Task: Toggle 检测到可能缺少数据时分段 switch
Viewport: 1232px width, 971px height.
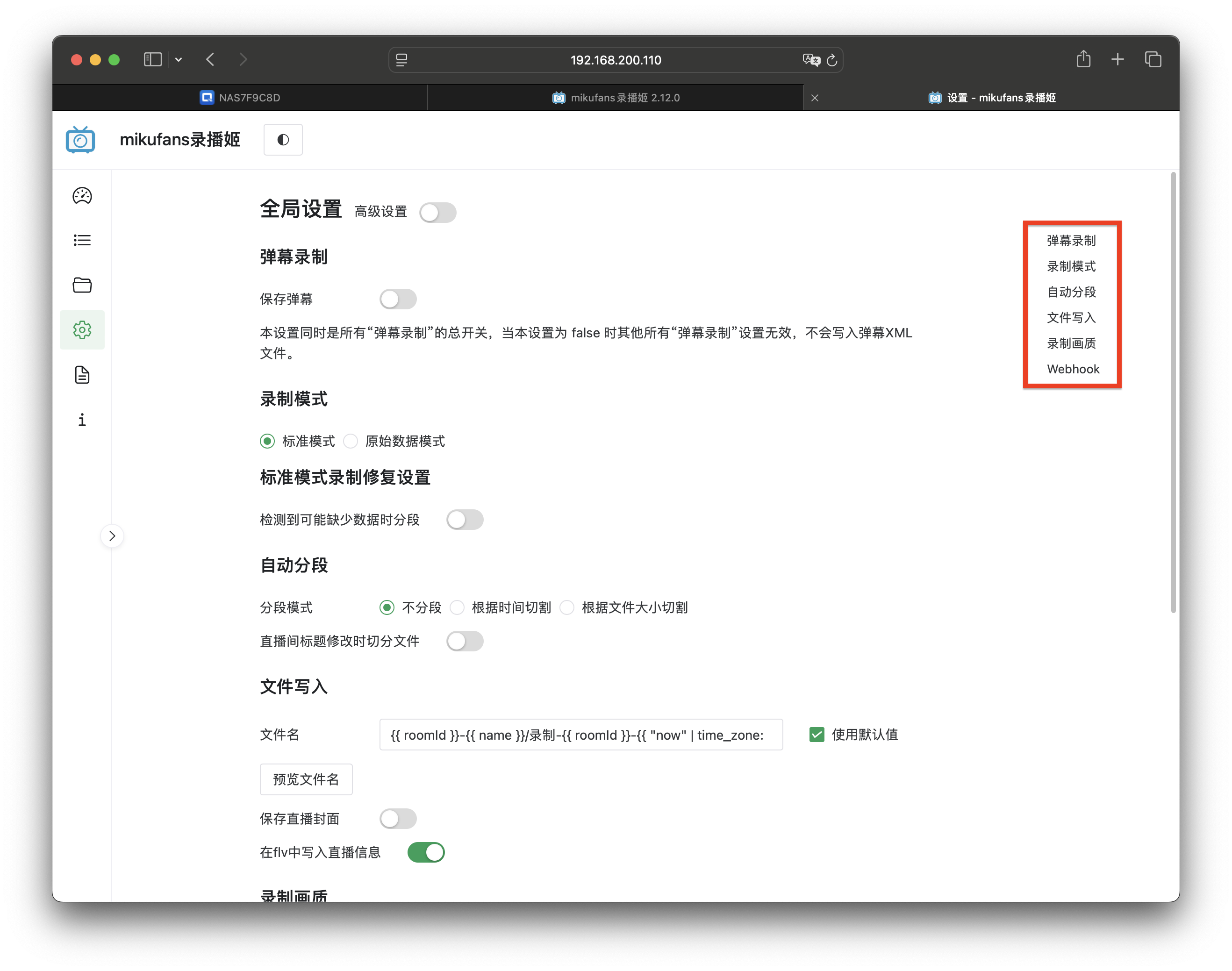Action: 465,520
